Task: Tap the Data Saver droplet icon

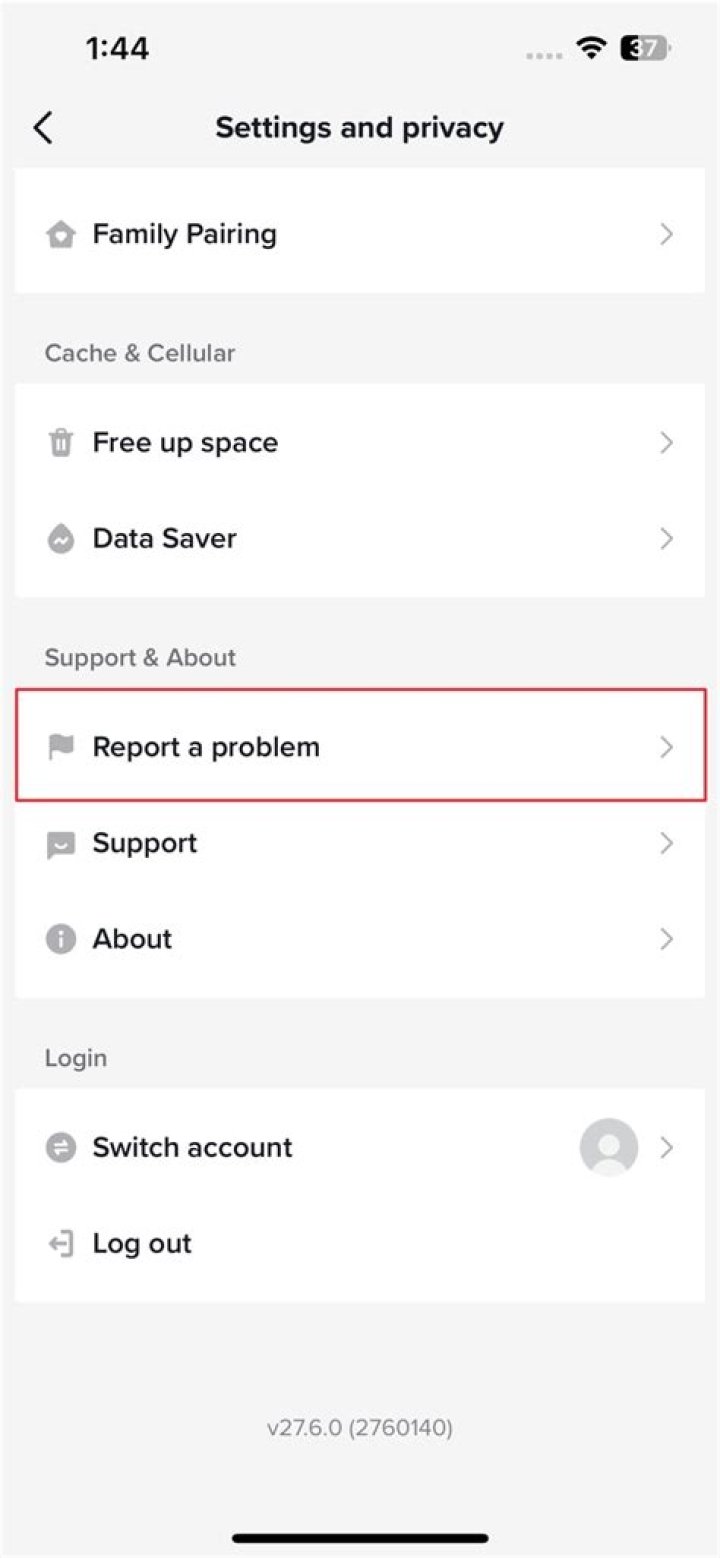Action: coord(62,538)
